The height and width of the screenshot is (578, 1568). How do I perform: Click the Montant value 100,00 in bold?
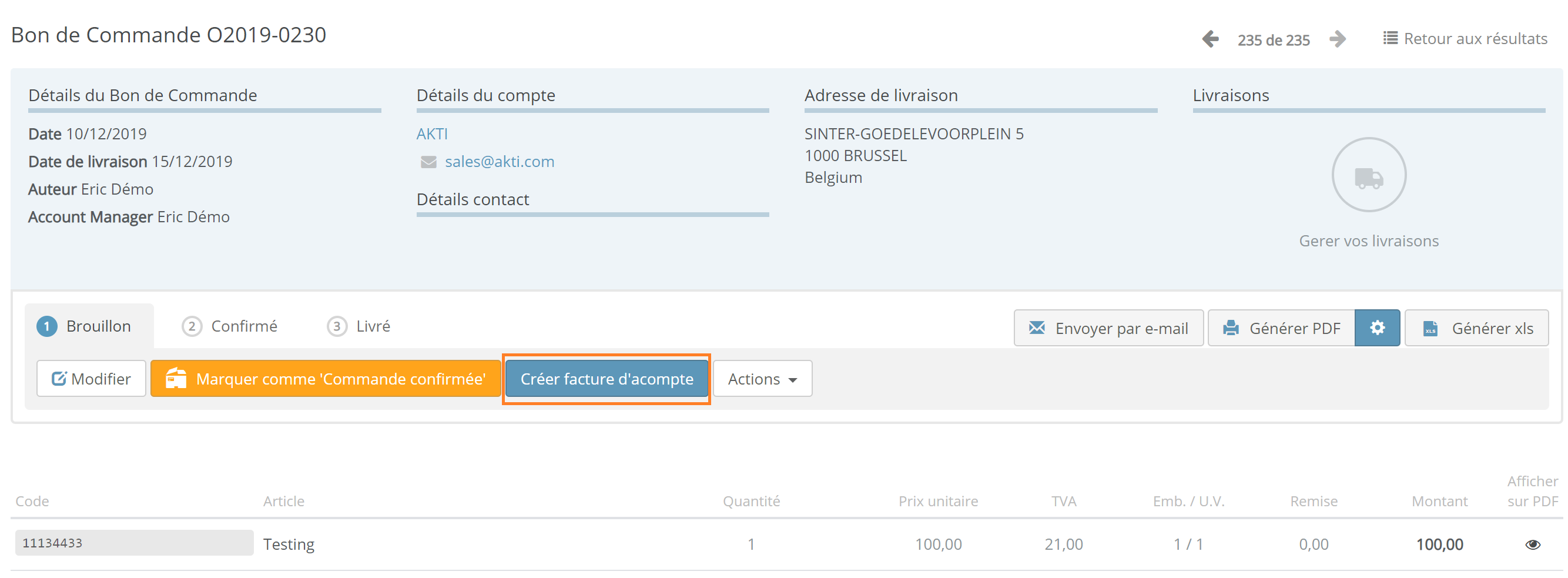[x=1439, y=544]
